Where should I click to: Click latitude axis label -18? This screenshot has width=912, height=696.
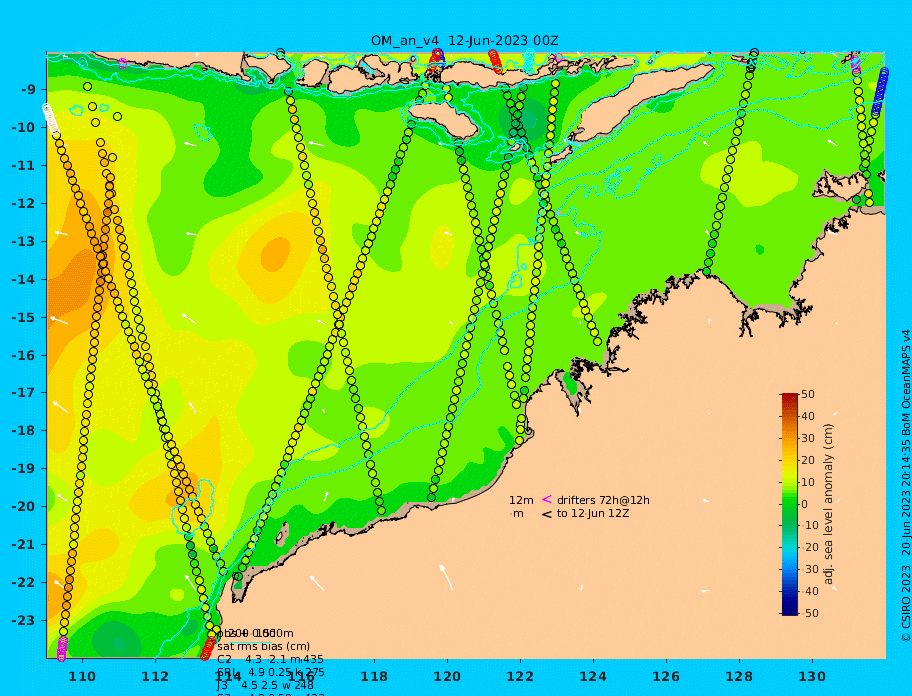tap(23, 431)
